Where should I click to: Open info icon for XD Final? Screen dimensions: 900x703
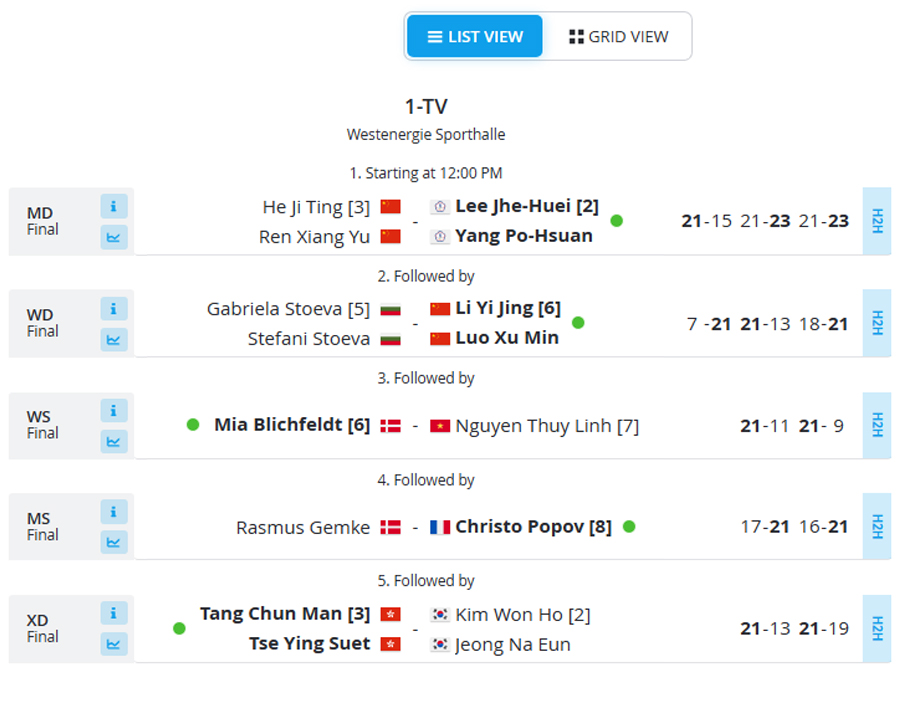pos(114,613)
